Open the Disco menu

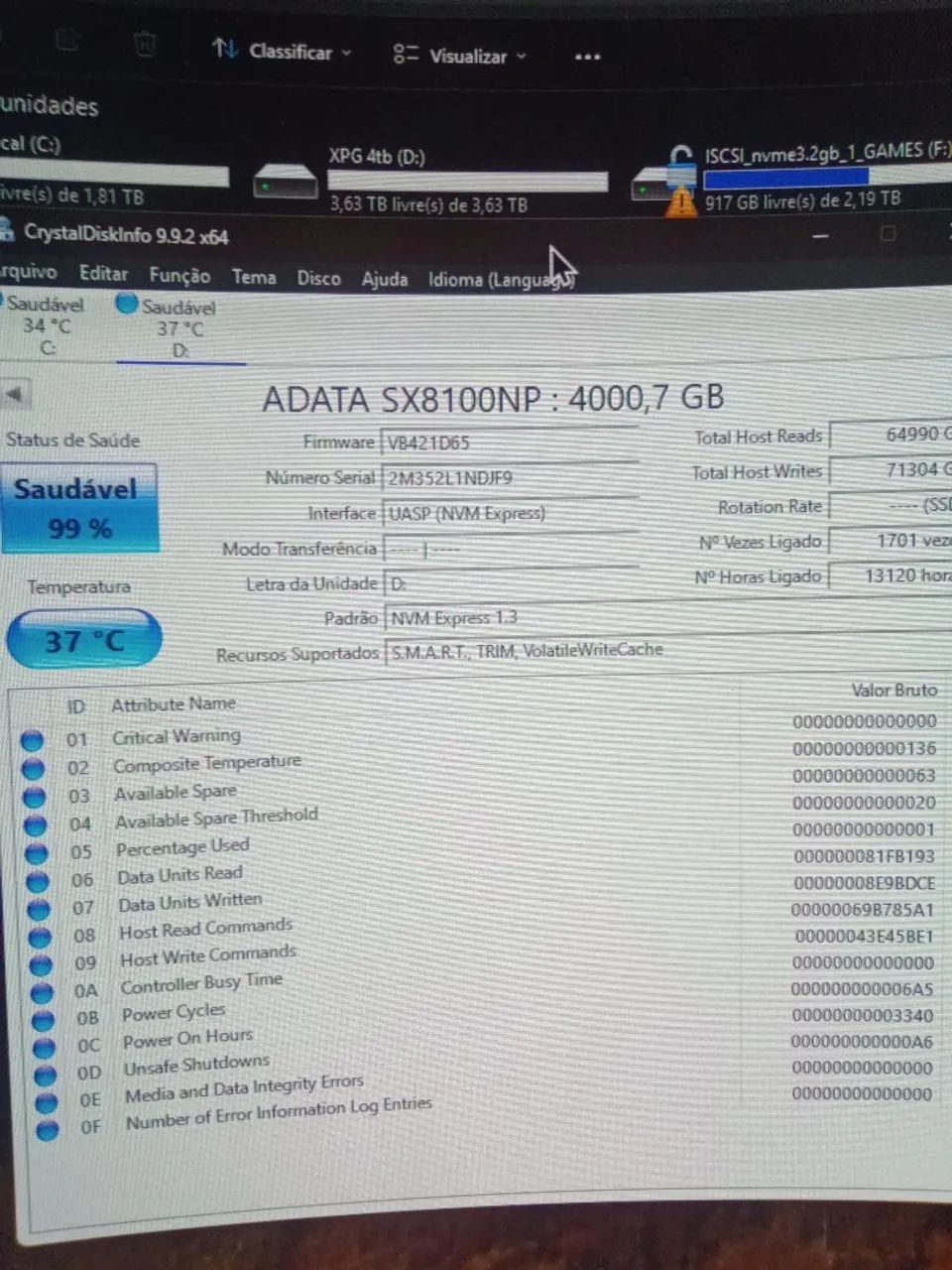click(318, 278)
